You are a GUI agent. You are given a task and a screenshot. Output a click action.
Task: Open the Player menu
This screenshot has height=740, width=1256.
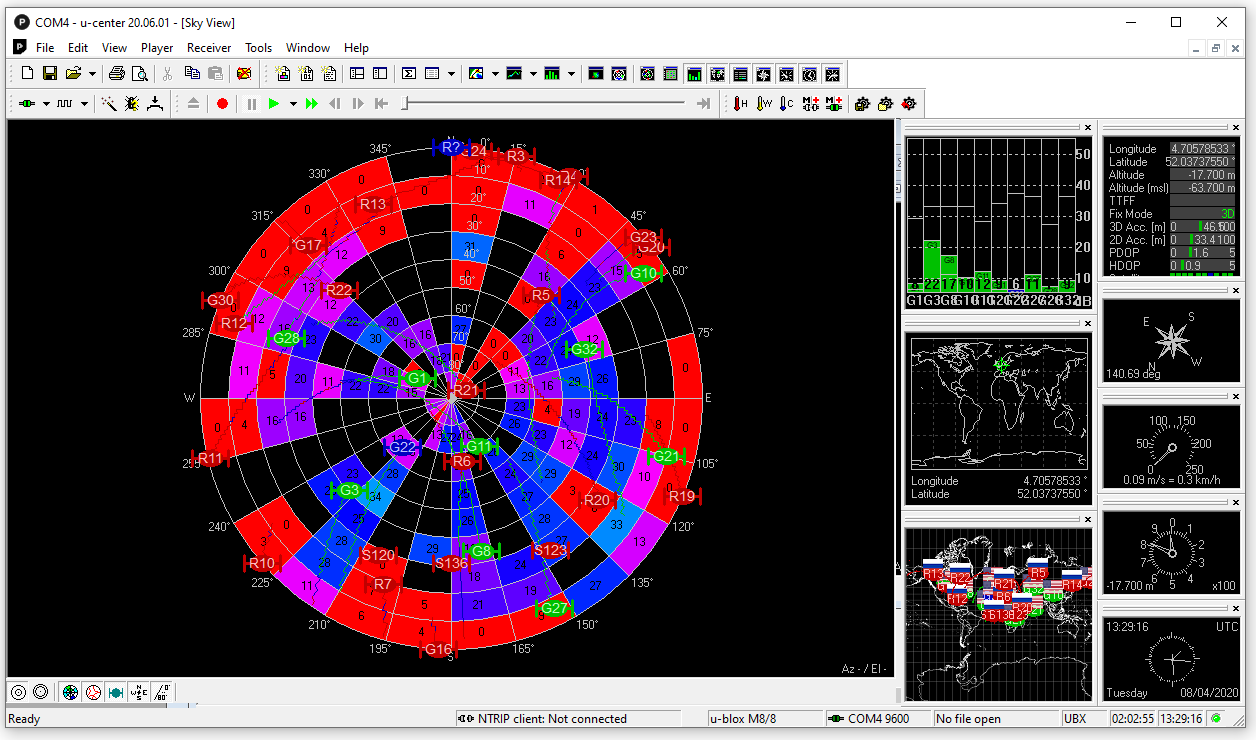[x=157, y=48]
